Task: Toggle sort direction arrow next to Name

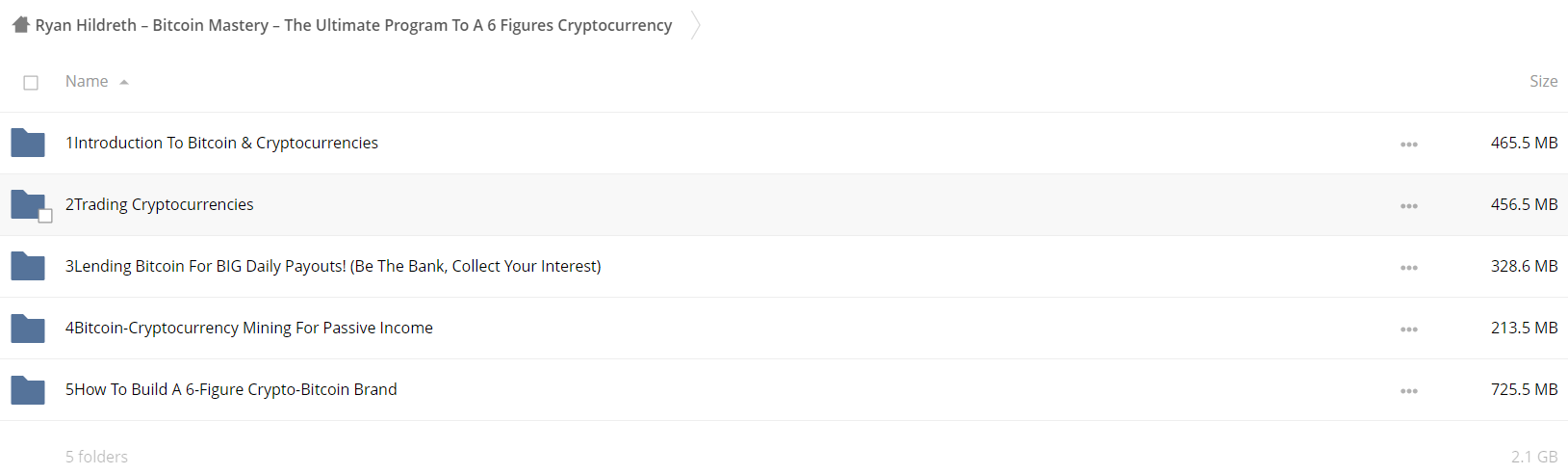Action: pyautogui.click(x=124, y=83)
